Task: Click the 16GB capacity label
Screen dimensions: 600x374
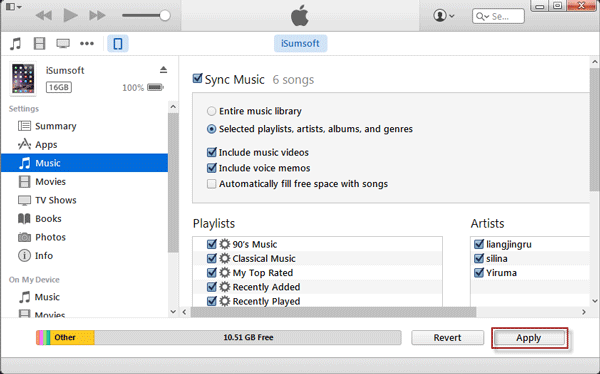Action: [59, 87]
